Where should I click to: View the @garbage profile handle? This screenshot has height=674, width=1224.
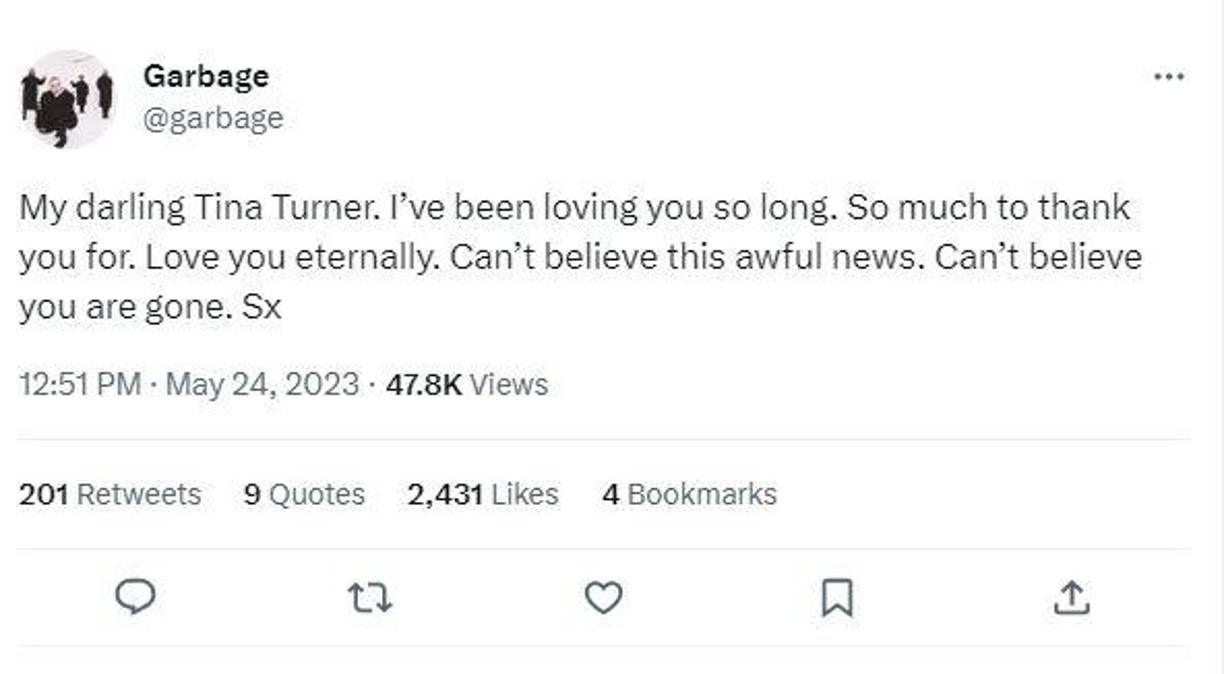tap(213, 117)
